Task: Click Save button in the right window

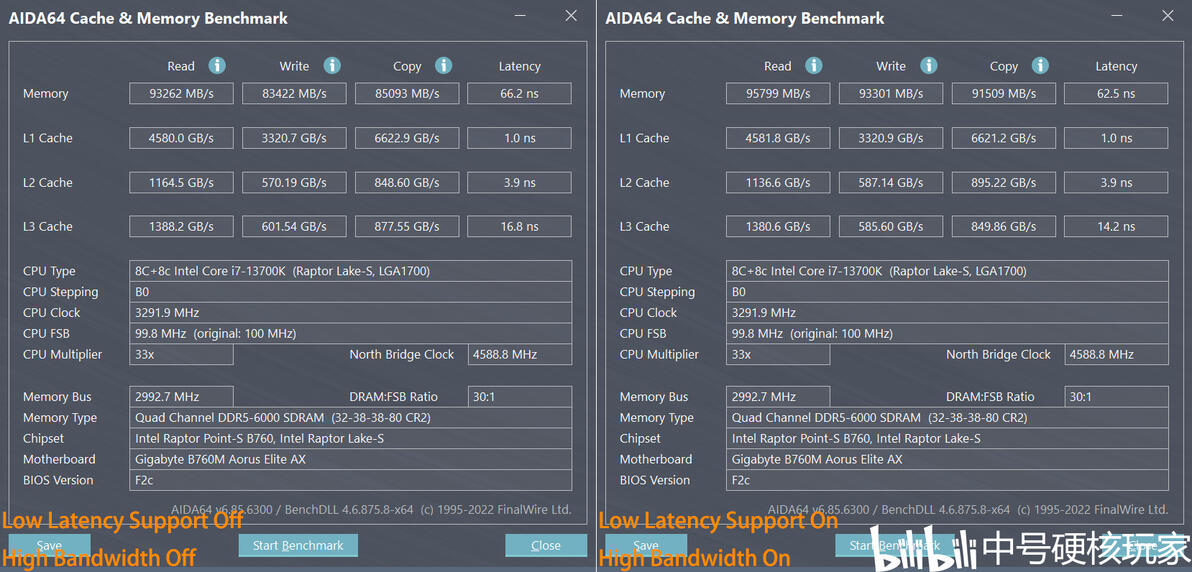Action: 646,545
